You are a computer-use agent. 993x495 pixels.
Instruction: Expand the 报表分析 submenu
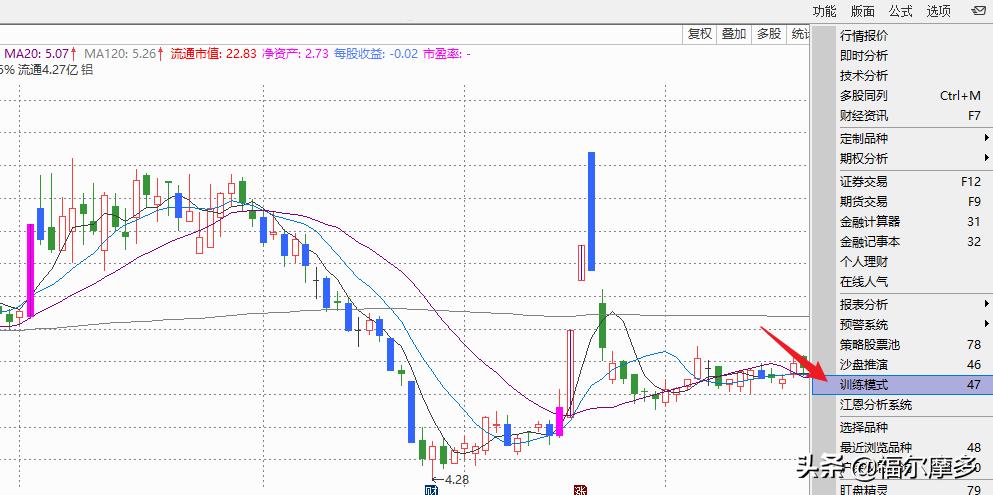pyautogui.click(x=913, y=304)
